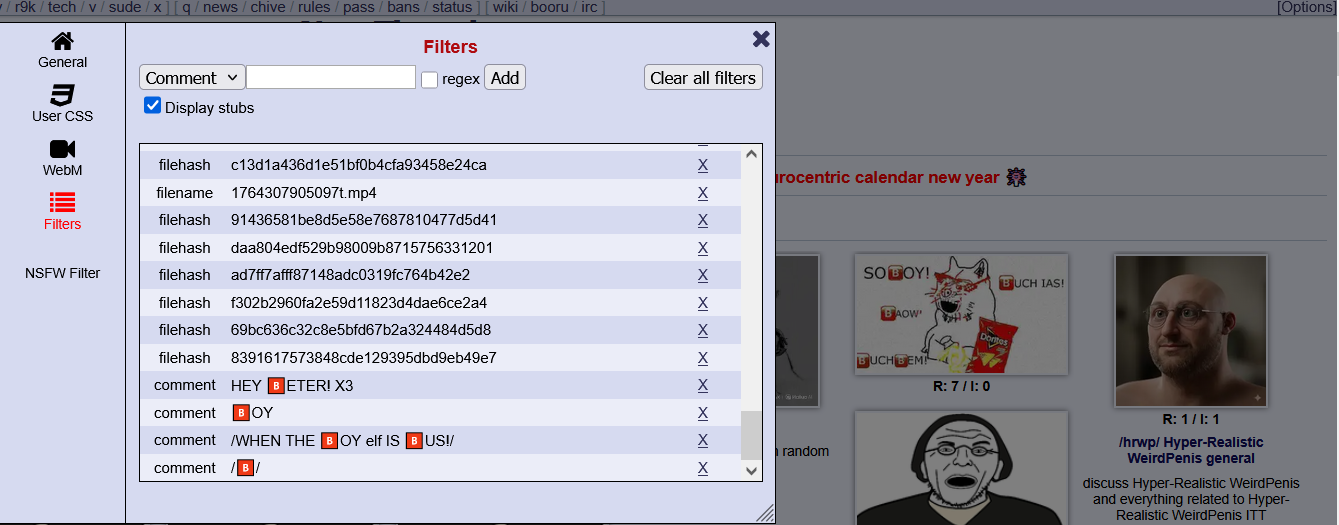Open the [Options] menu link
This screenshot has height=525, width=1339.
[x=1306, y=7]
